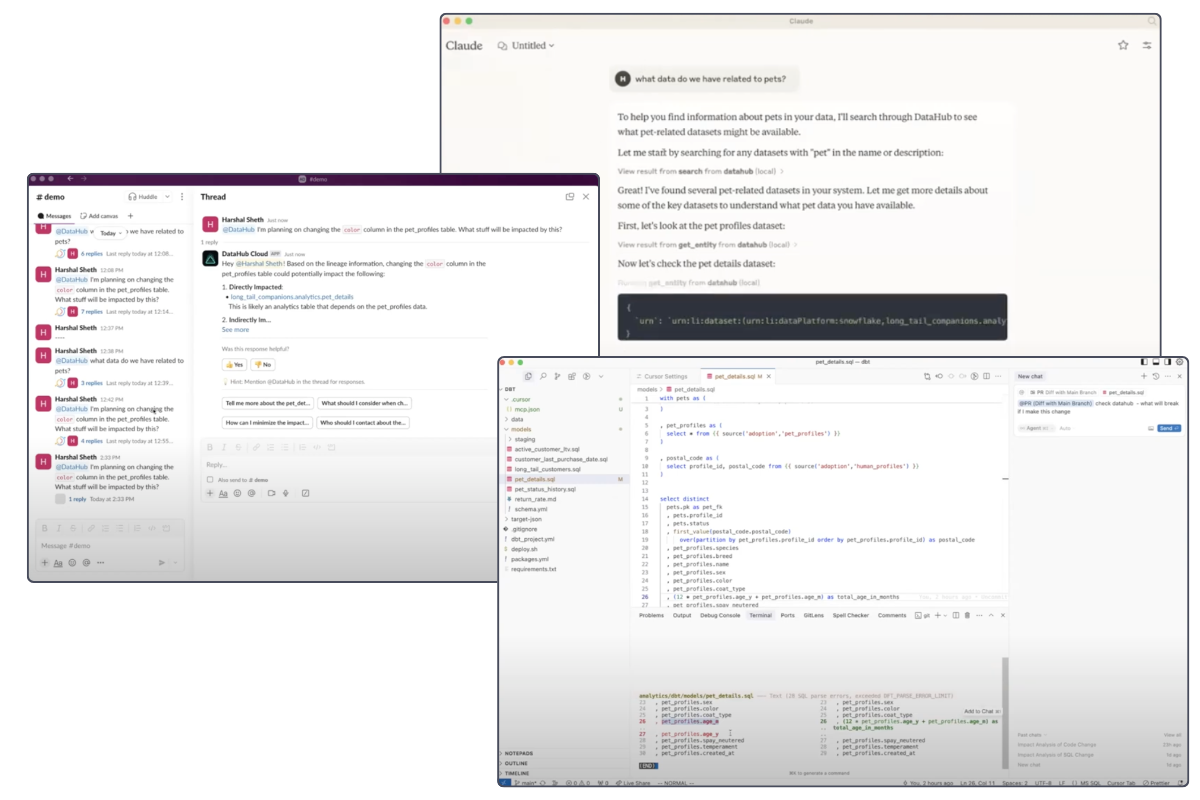
Task: Open the 6 replies thread in Slack
Action: [91, 254]
